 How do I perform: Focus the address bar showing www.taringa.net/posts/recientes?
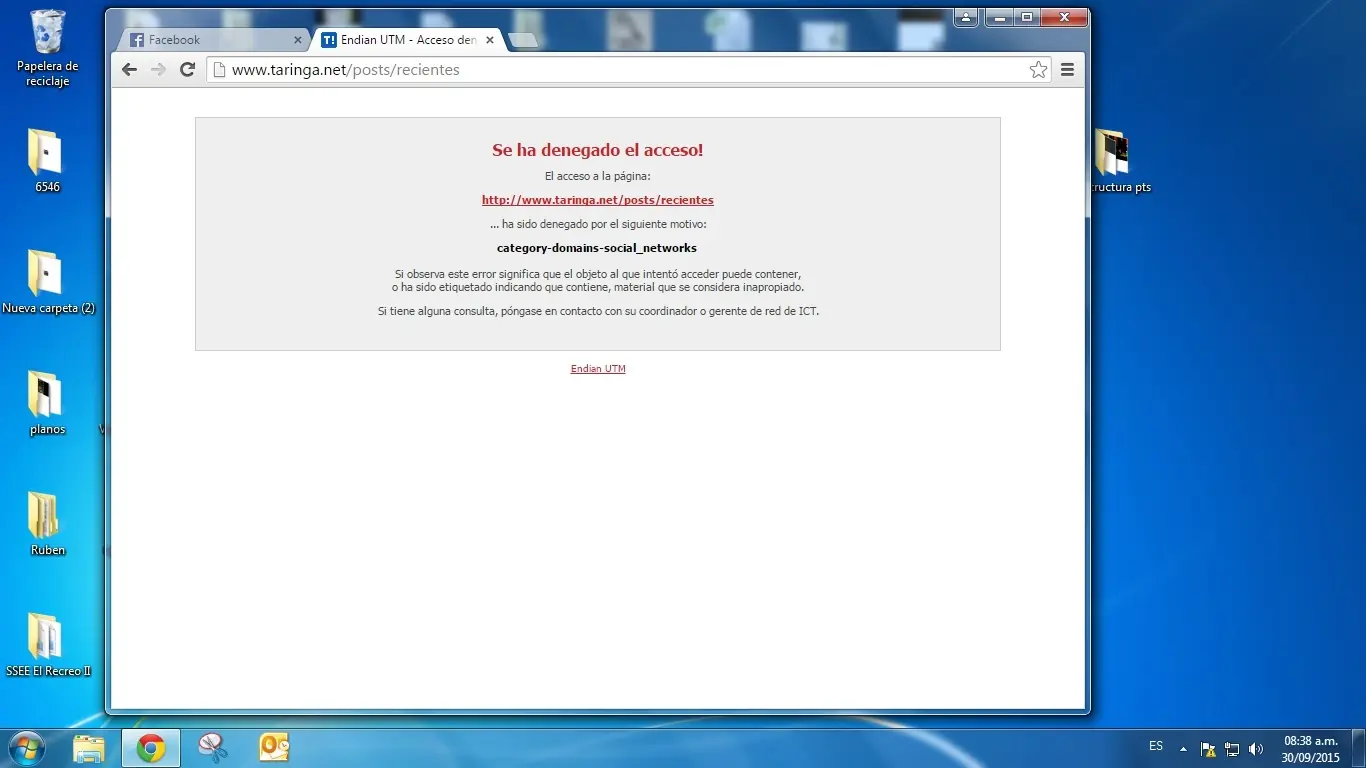click(x=628, y=70)
